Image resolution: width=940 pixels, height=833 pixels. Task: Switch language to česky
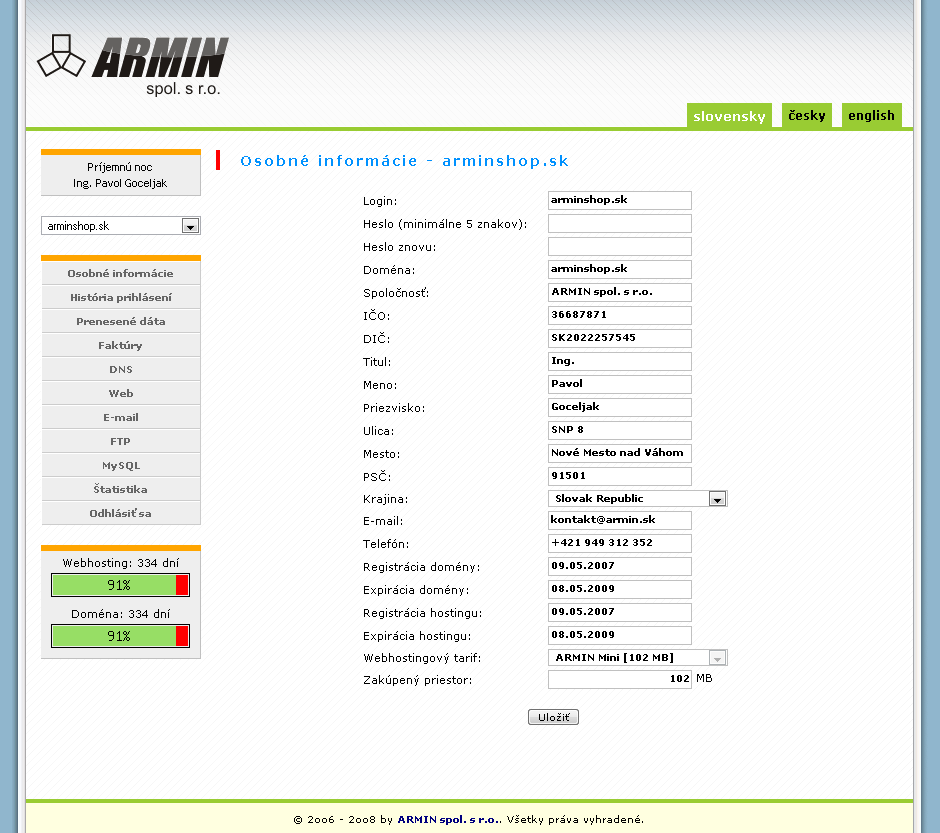806,116
